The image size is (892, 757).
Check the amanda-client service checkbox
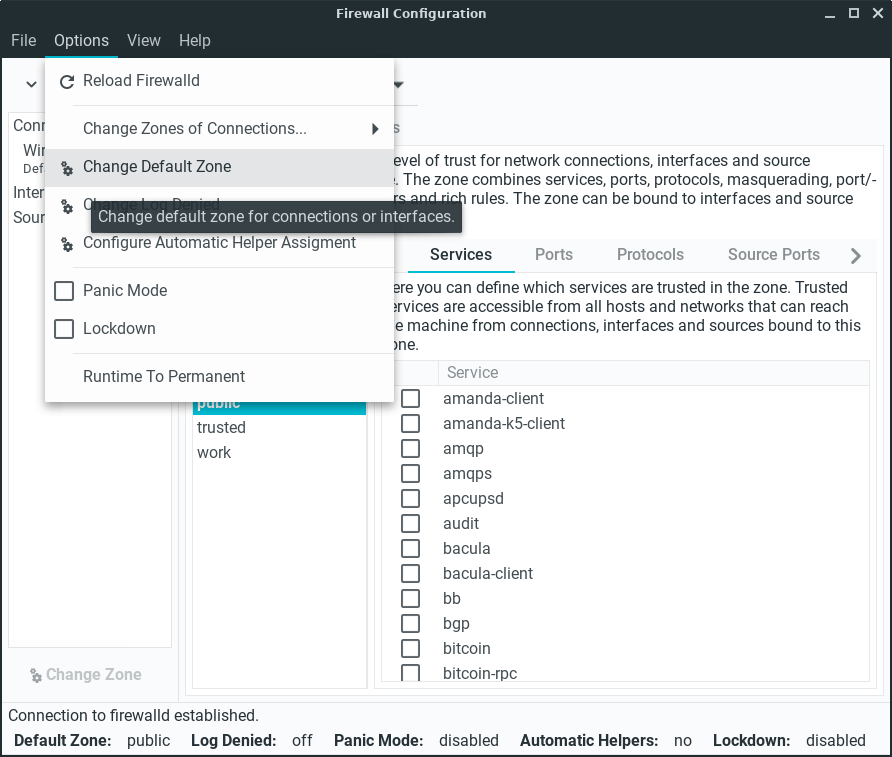[x=410, y=399]
